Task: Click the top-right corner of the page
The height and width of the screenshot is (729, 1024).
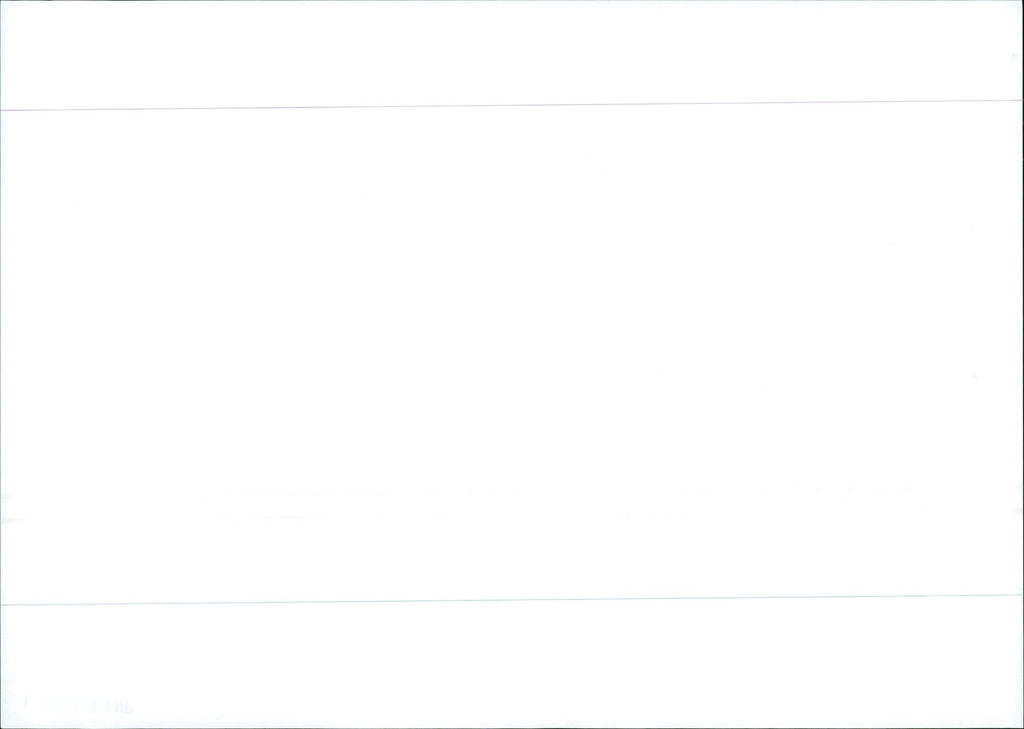Action: [x=1020, y=3]
